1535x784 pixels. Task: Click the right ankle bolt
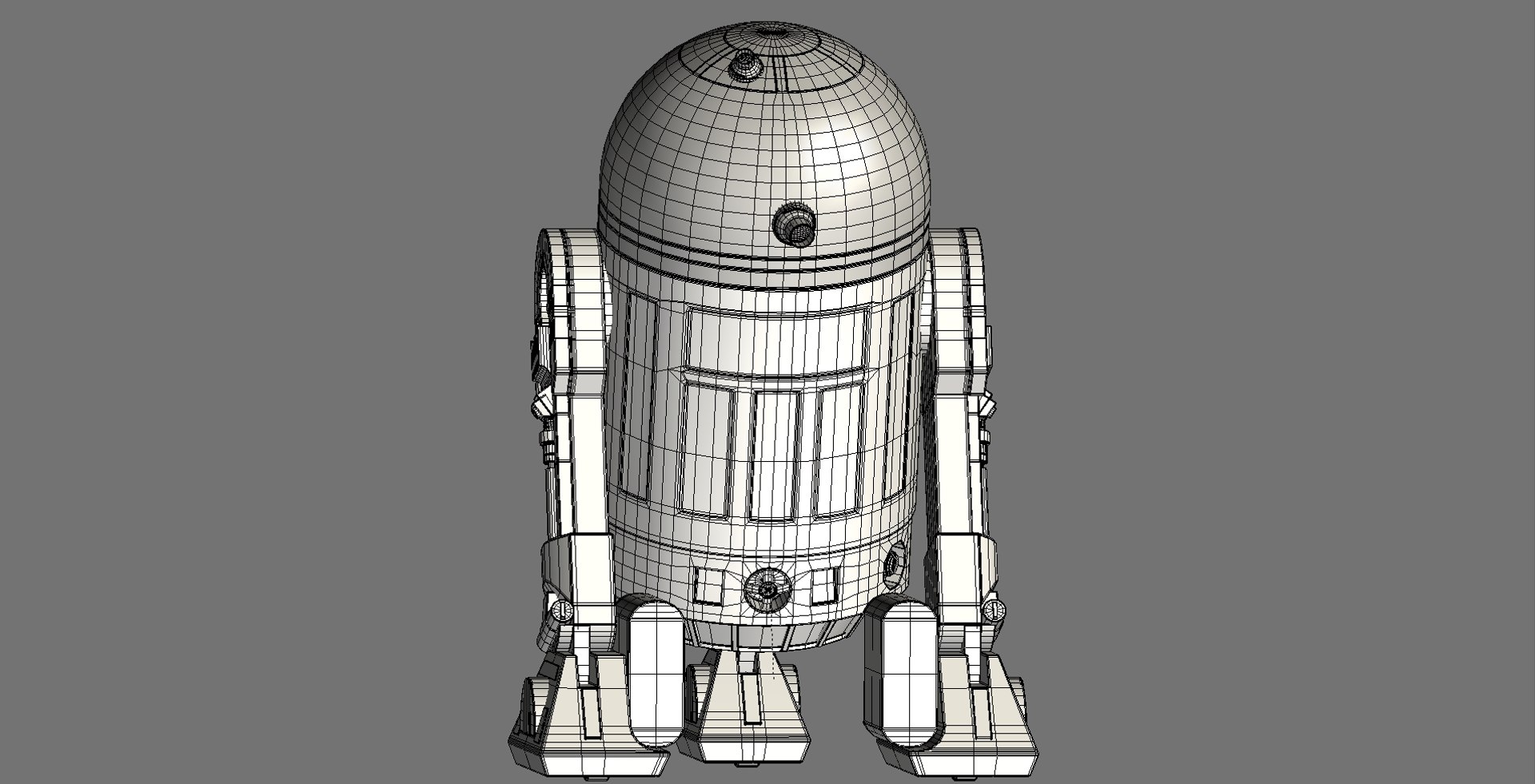pos(995,611)
